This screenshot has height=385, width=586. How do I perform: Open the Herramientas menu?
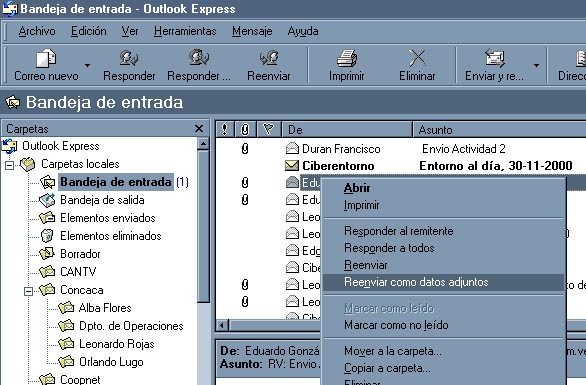(x=185, y=31)
